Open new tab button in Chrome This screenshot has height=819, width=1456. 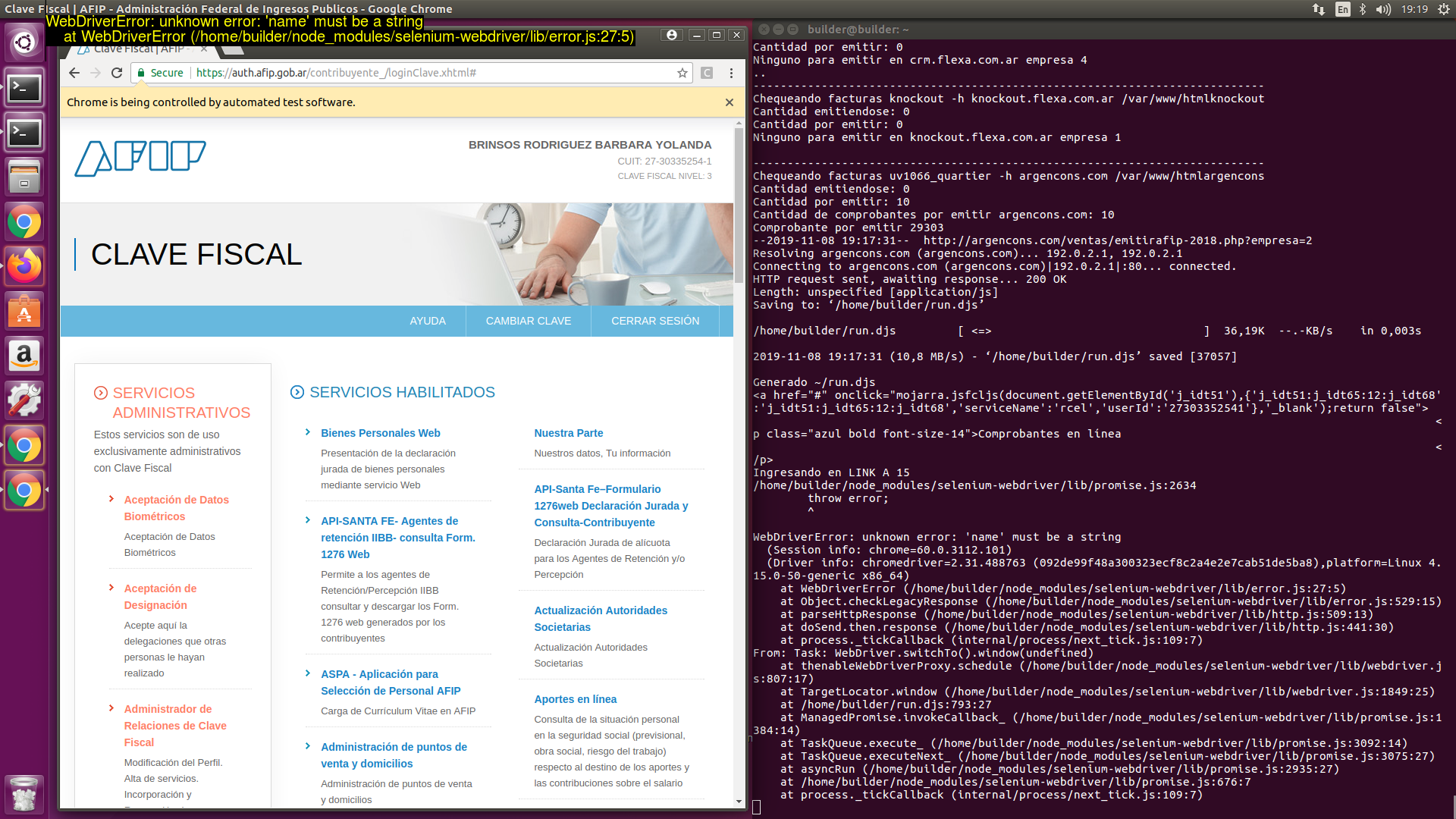pos(233,50)
